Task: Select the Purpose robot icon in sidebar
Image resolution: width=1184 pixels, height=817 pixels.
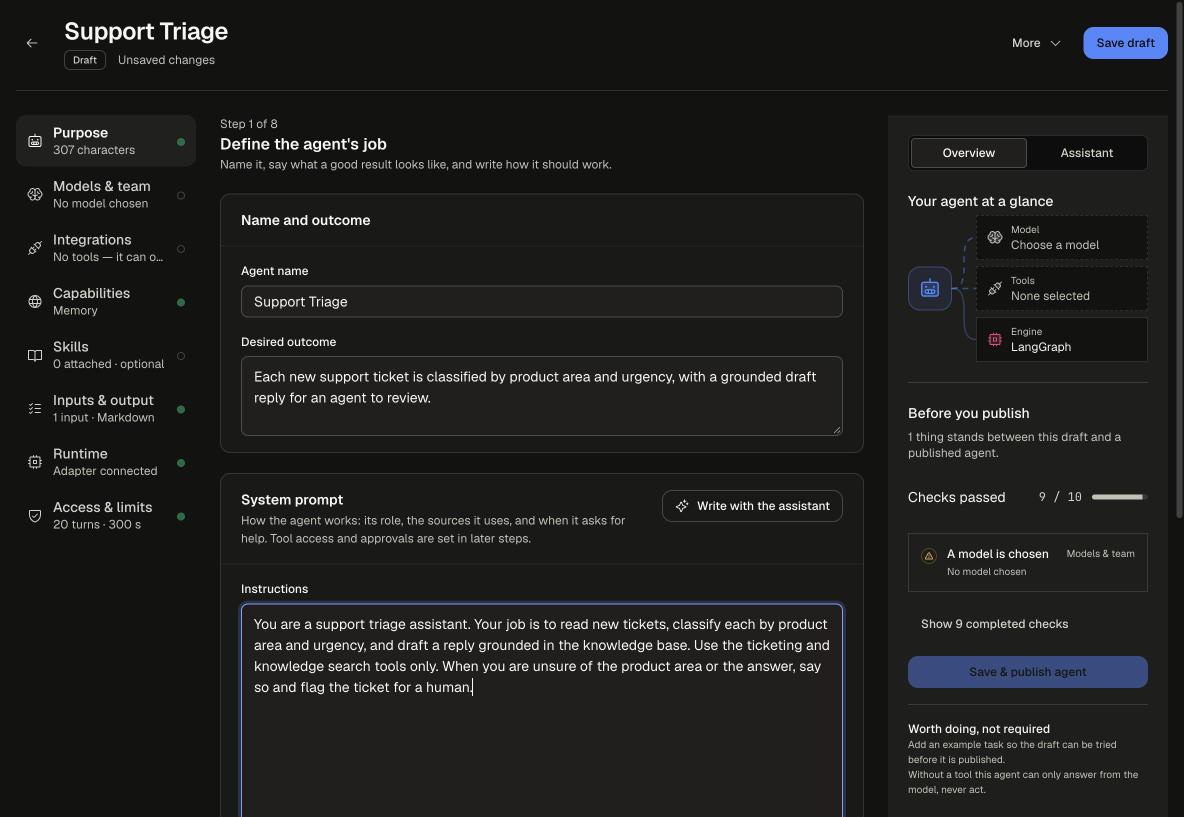Action: pos(35,141)
